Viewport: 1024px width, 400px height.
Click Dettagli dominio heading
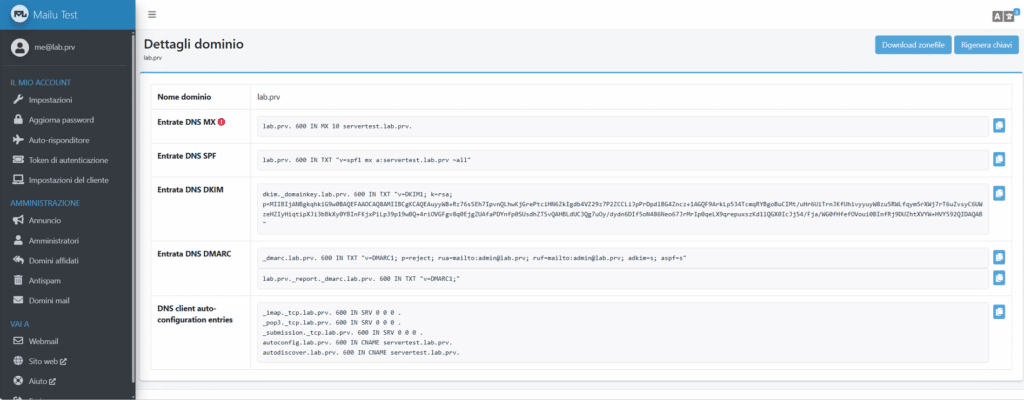(x=193, y=44)
